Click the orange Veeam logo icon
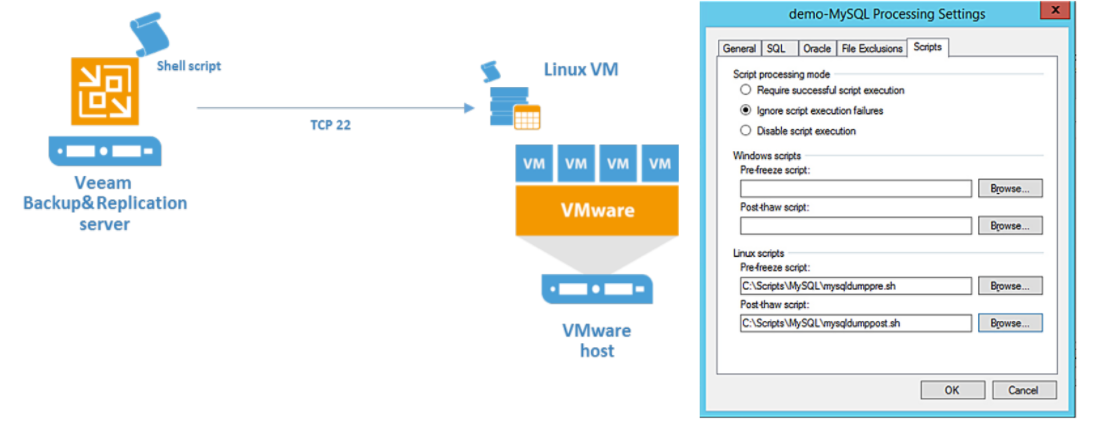Image resolution: width=1096 pixels, height=436 pixels. 105,92
